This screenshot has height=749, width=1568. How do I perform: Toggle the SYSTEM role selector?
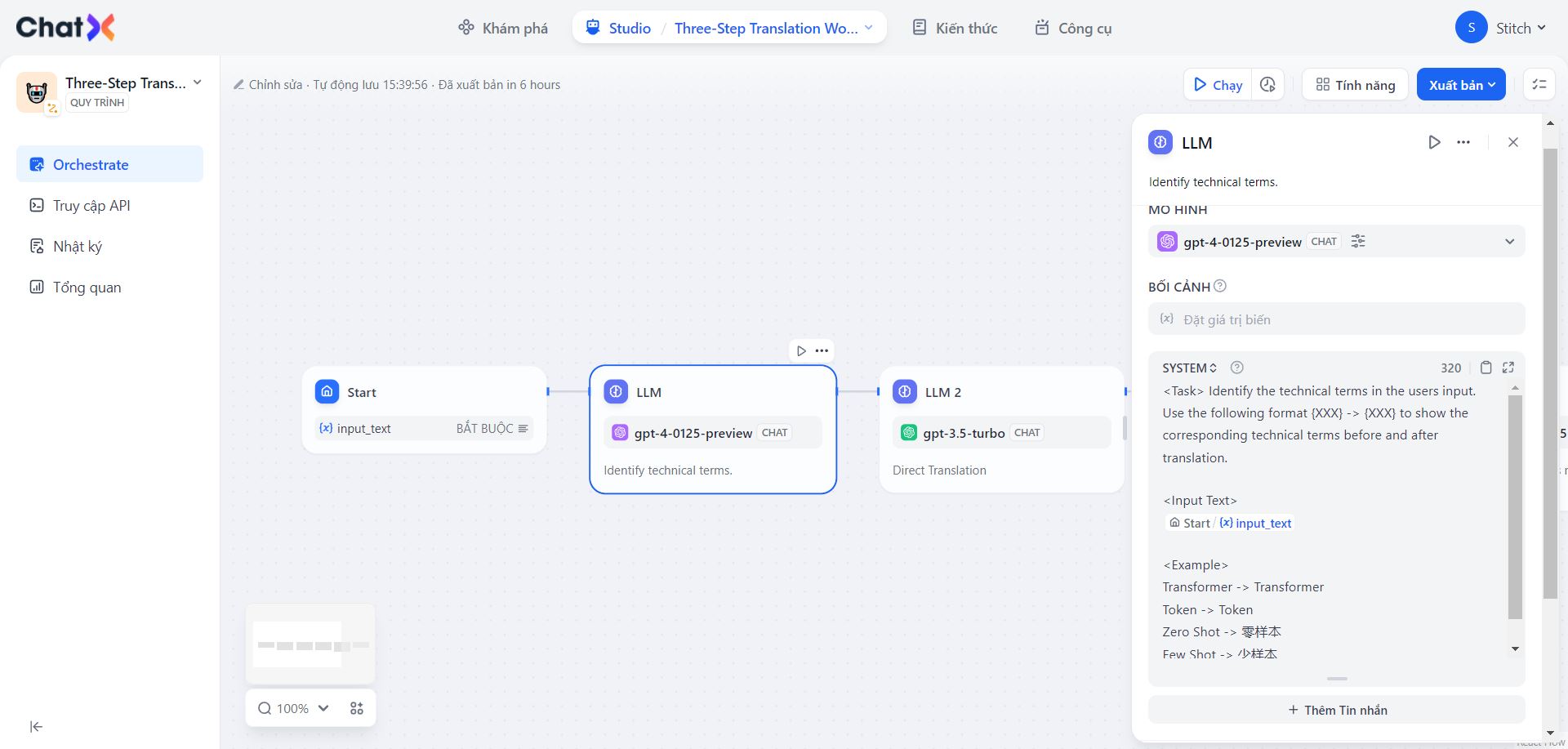pos(1189,368)
